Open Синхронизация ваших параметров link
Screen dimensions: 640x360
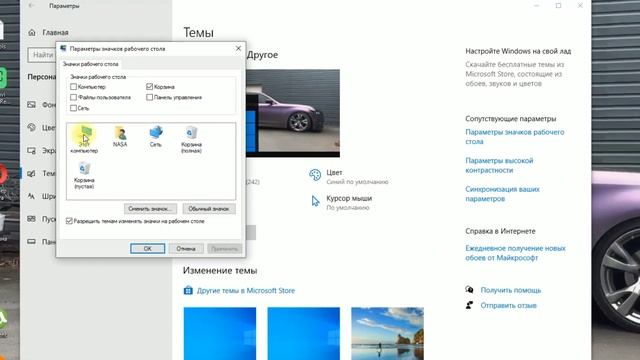point(502,194)
